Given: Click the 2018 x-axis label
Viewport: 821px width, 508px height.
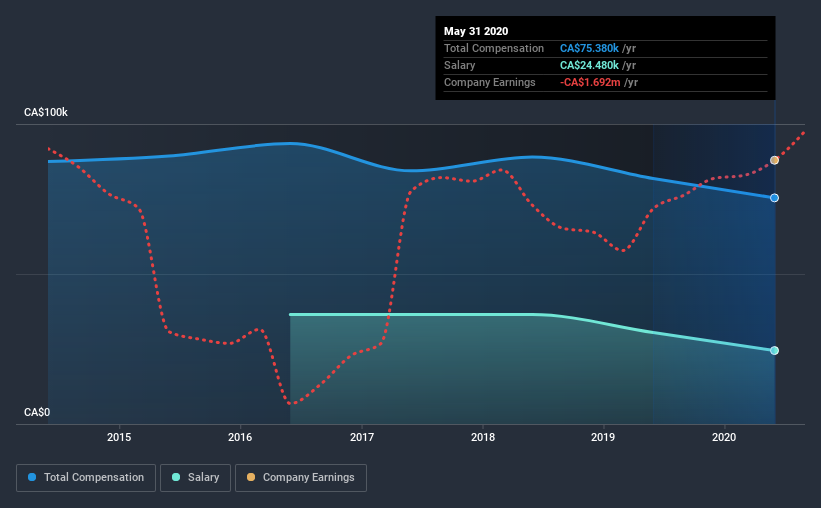Looking at the screenshot, I should [483, 437].
